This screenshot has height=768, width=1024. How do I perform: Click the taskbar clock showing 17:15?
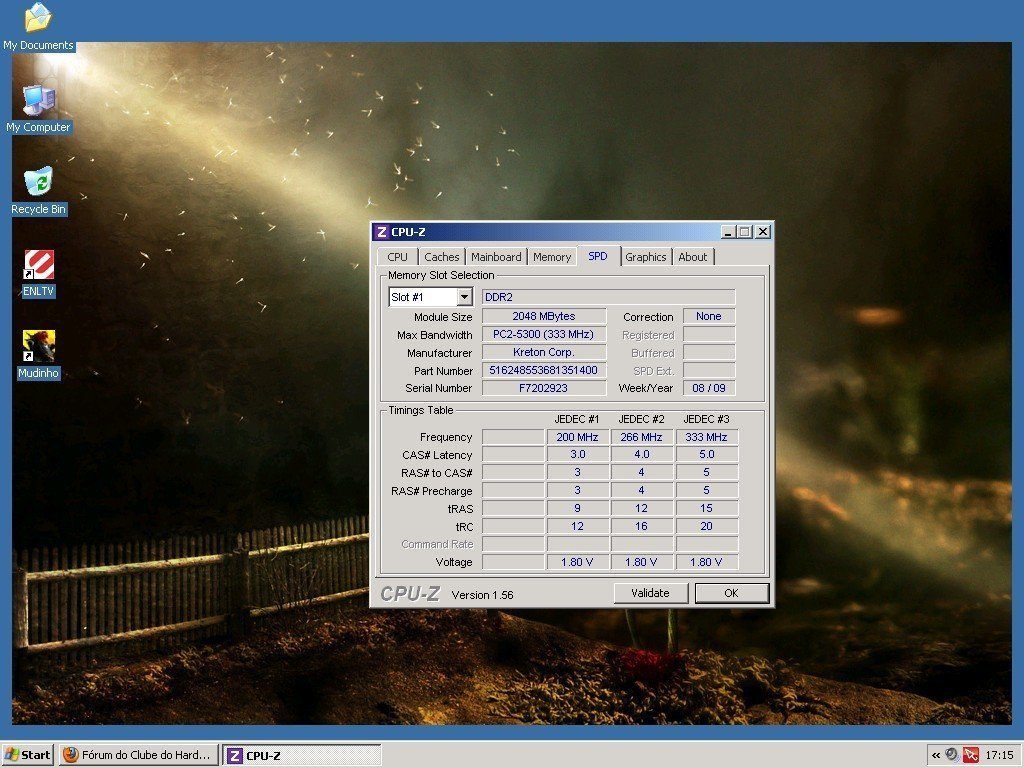pos(999,756)
